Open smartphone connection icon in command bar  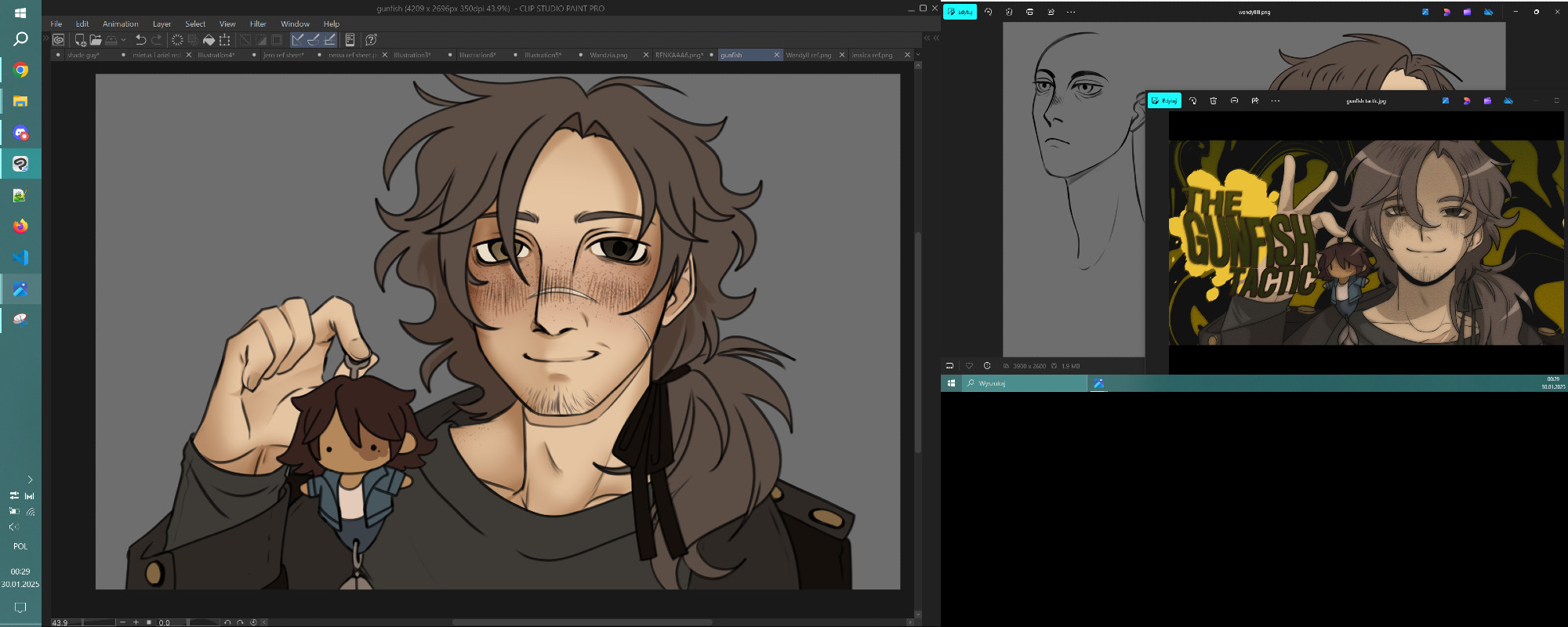coord(350,39)
